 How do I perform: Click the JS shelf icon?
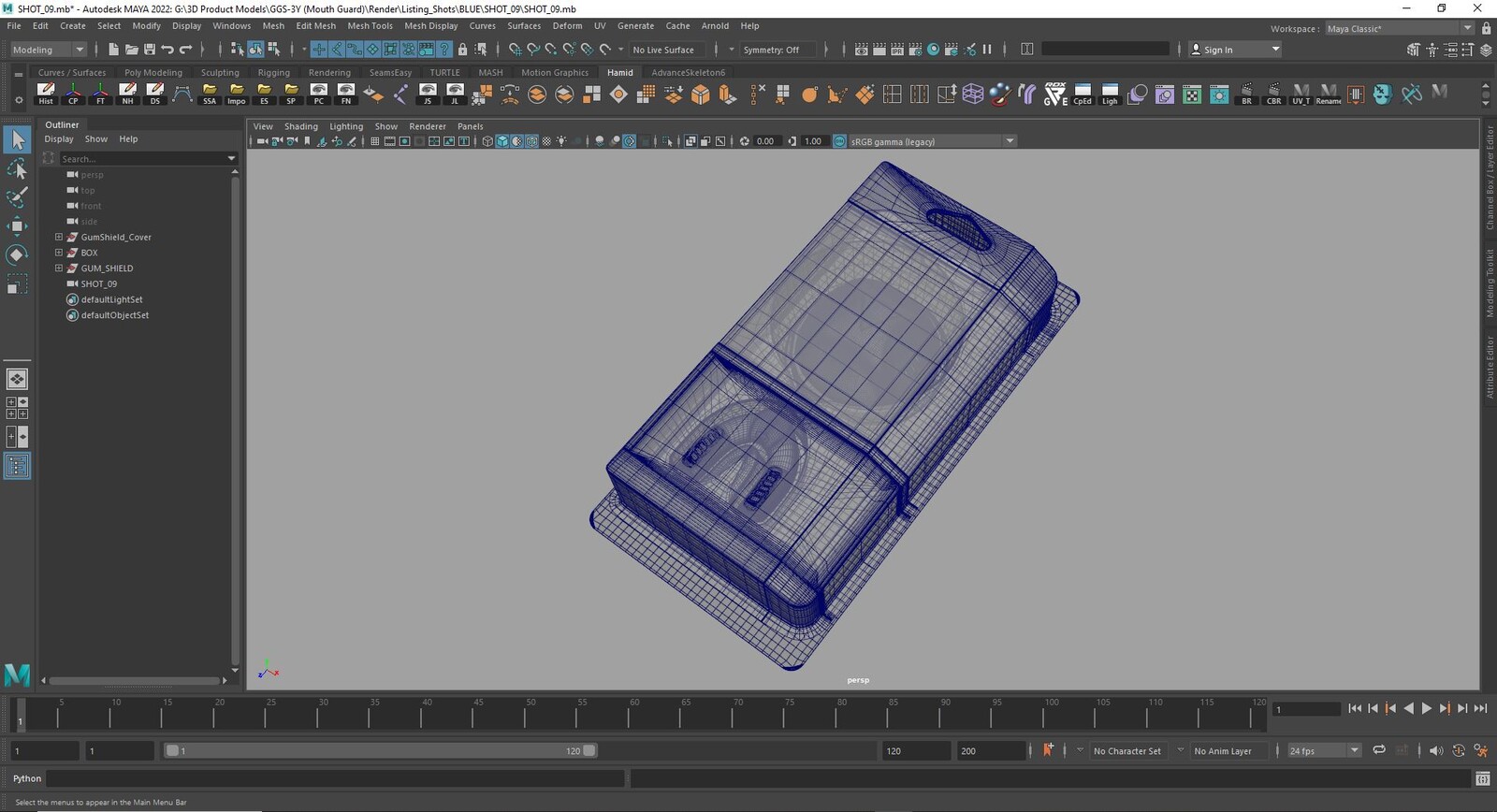428,94
